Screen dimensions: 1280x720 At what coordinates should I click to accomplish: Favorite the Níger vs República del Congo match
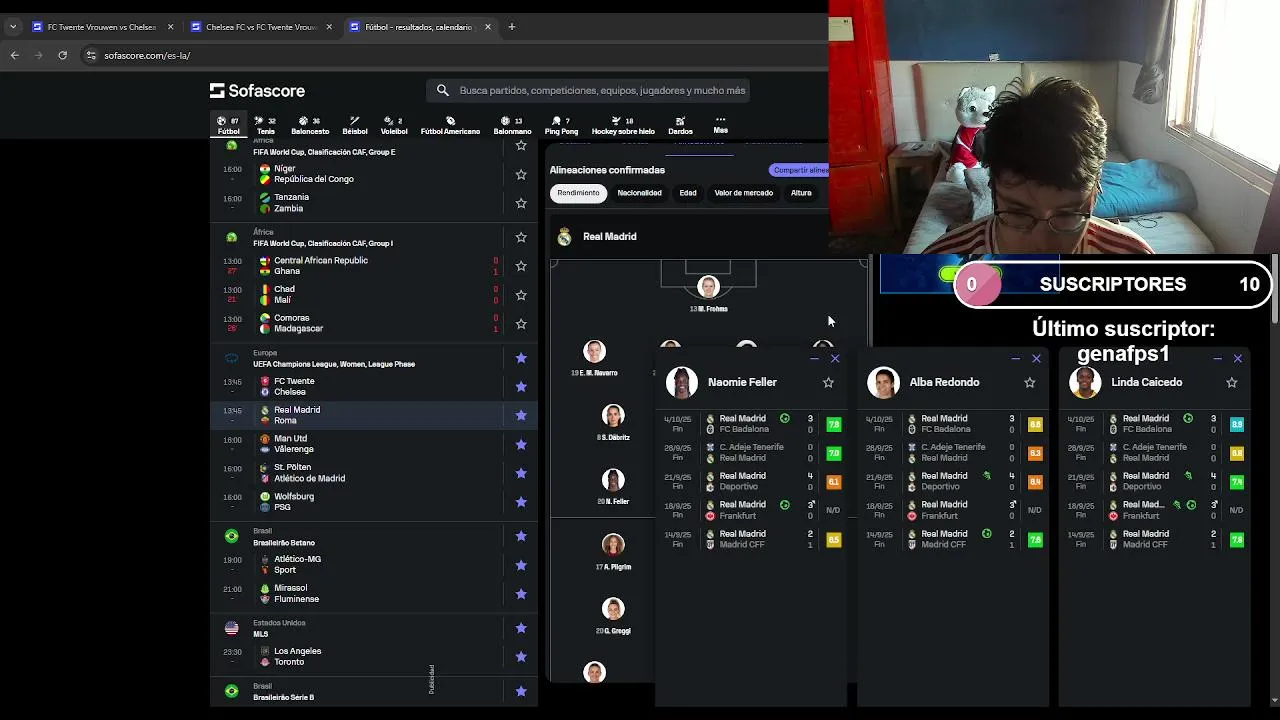[x=521, y=174]
